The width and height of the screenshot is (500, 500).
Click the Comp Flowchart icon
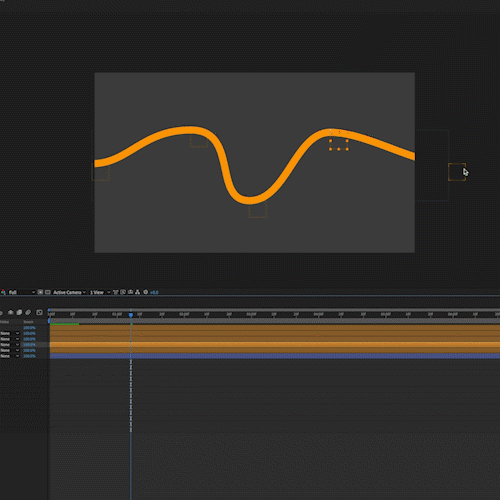click(x=137, y=292)
